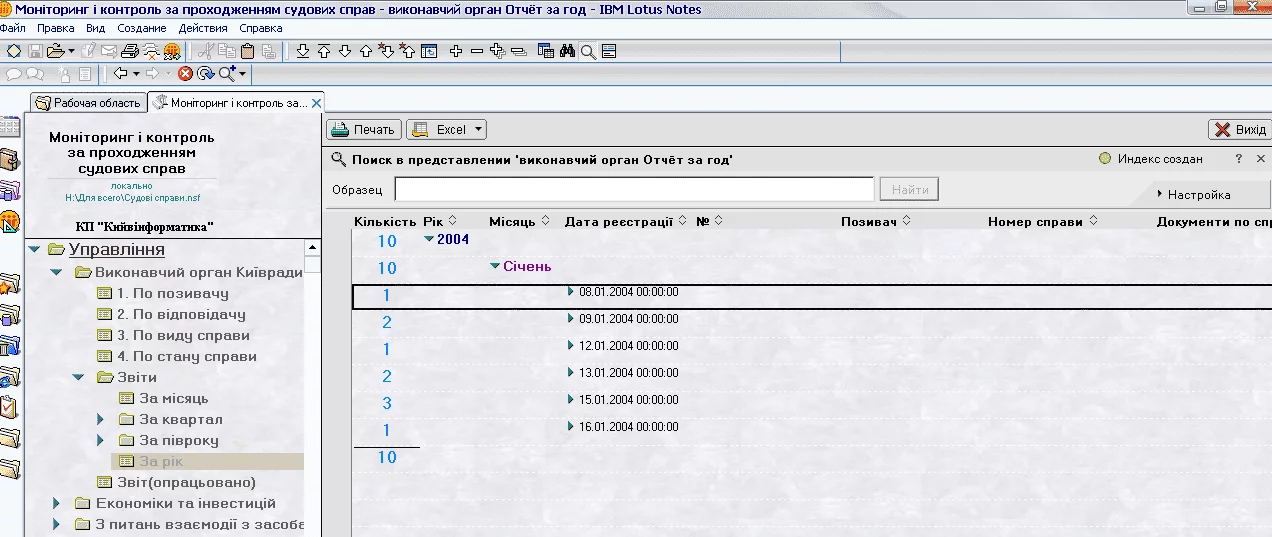The height and width of the screenshot is (537, 1272).
Task: Click the binoculars find icon
Action: click(x=567, y=51)
